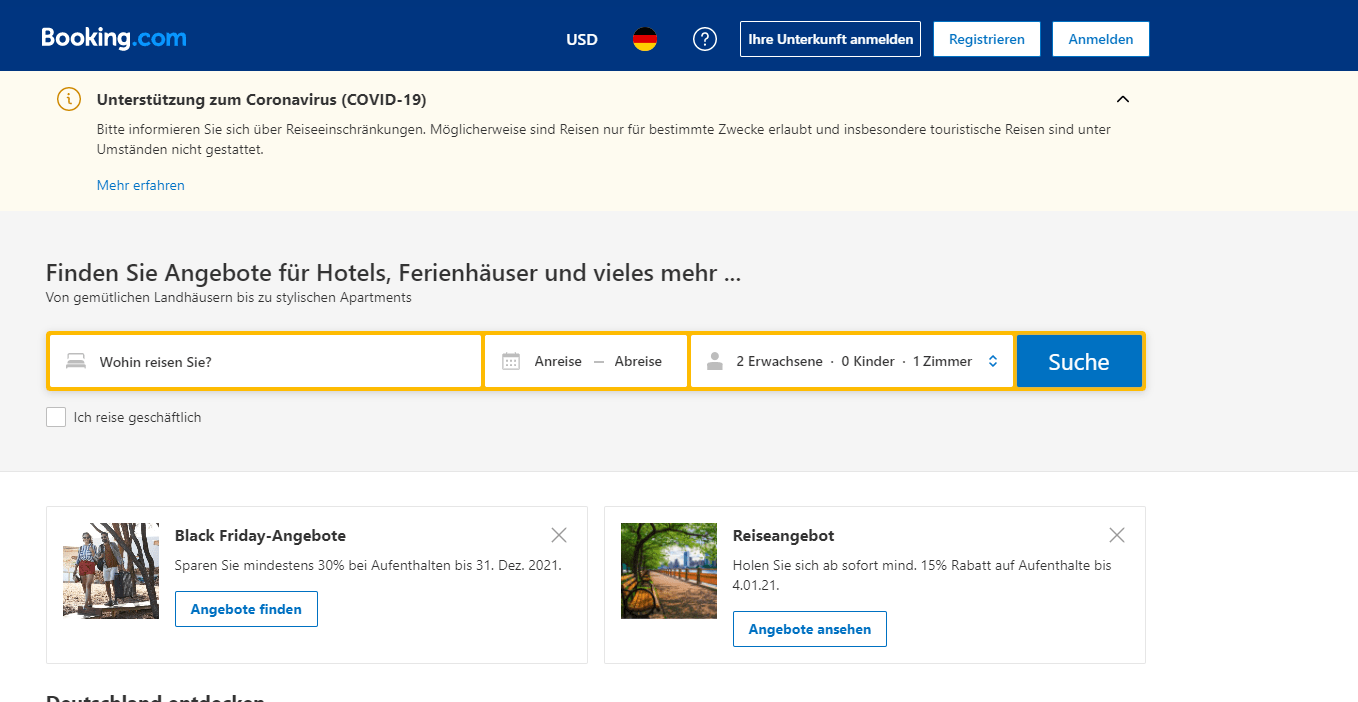Click the Booking.com logo
This screenshot has width=1358, height=702.
[114, 38]
